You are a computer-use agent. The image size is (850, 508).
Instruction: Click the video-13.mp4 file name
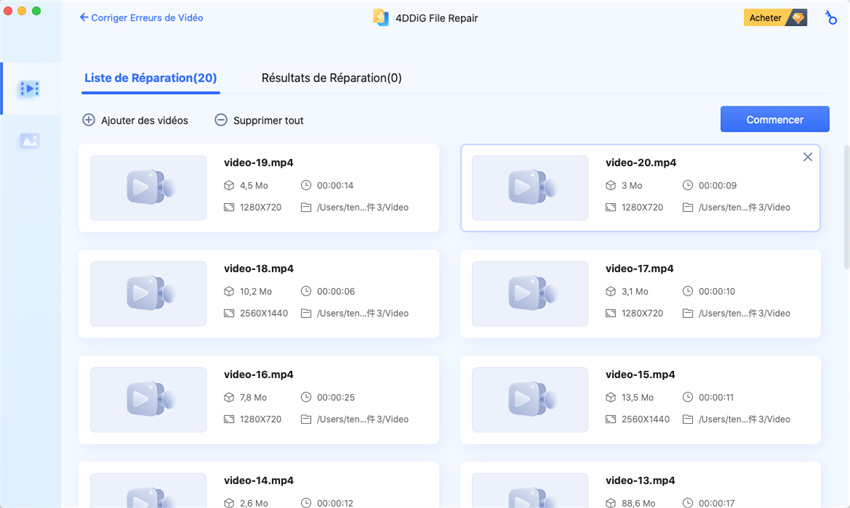coord(640,480)
